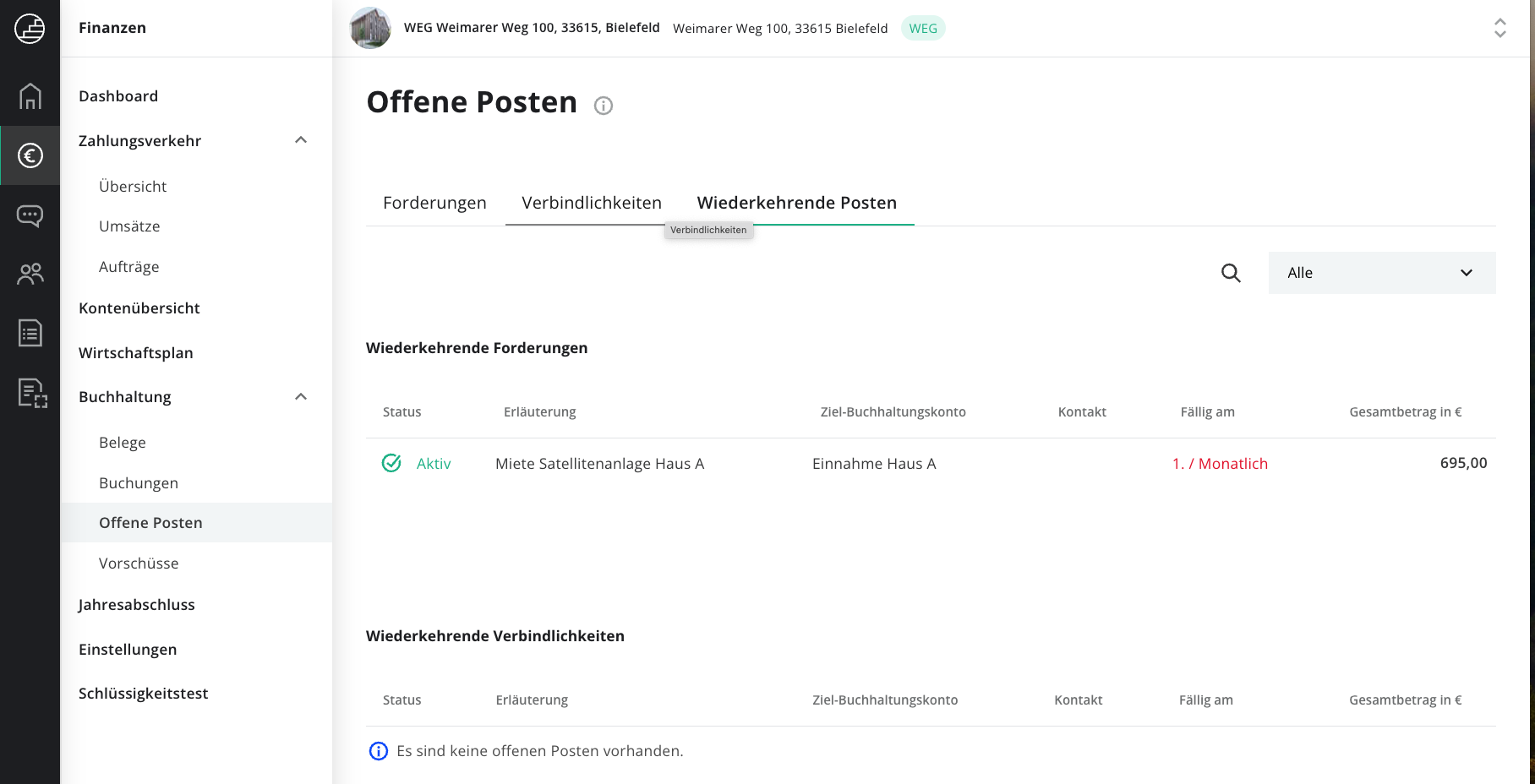This screenshot has height=784, width=1535.
Task: Click Kontakt header in Wiederkehrende Verbindlichkeiten table
Action: (1078, 700)
